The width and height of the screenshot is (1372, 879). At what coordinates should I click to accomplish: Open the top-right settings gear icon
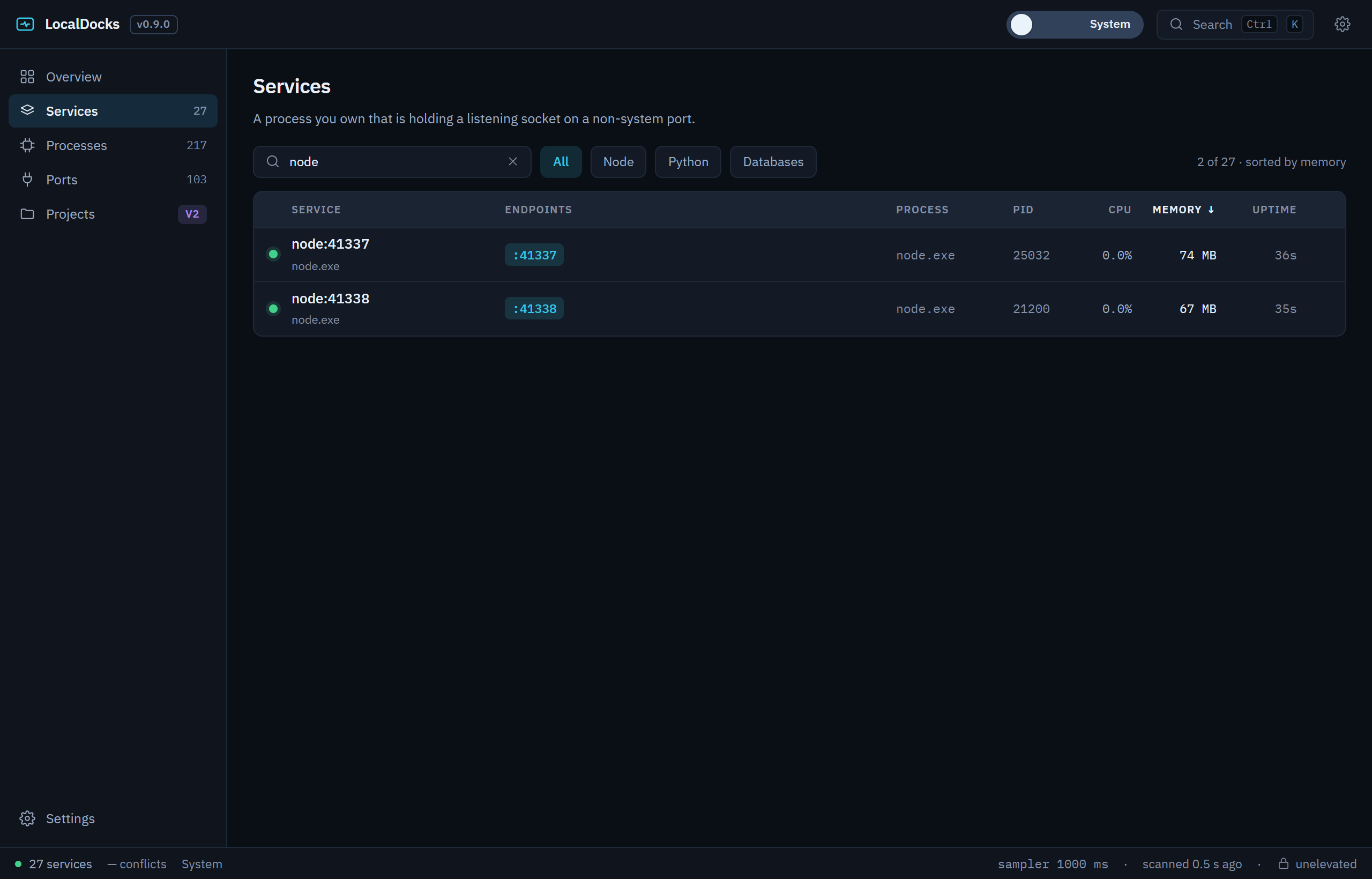coord(1342,24)
